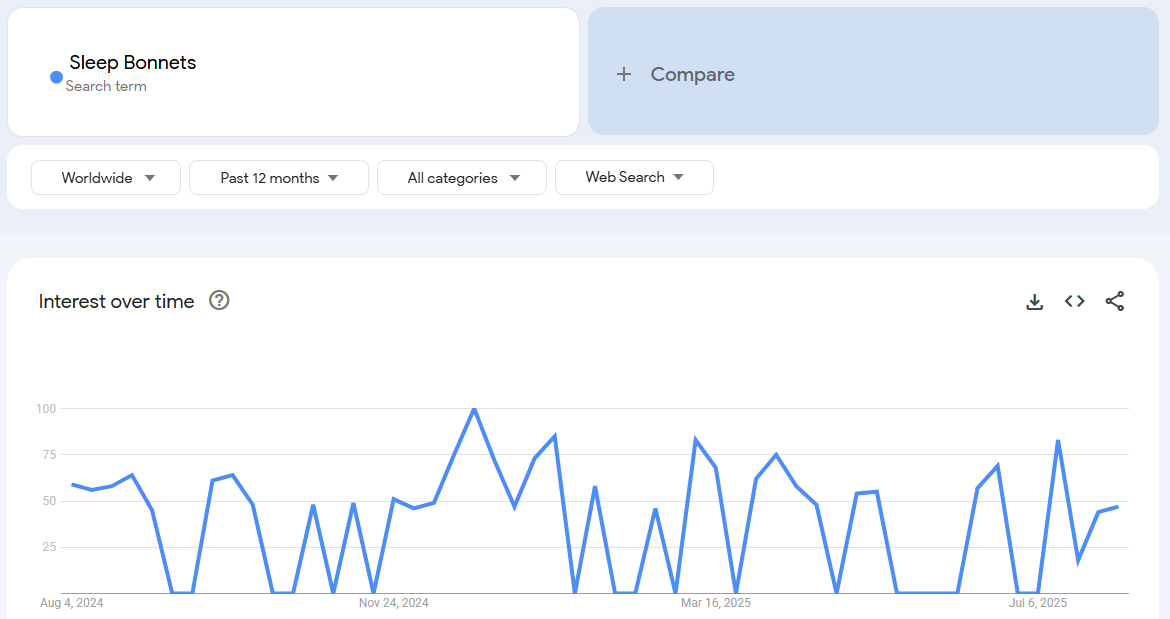Viewport: 1170px width, 619px height.
Task: Open the Past 12 months time range dropdown
Action: point(279,178)
